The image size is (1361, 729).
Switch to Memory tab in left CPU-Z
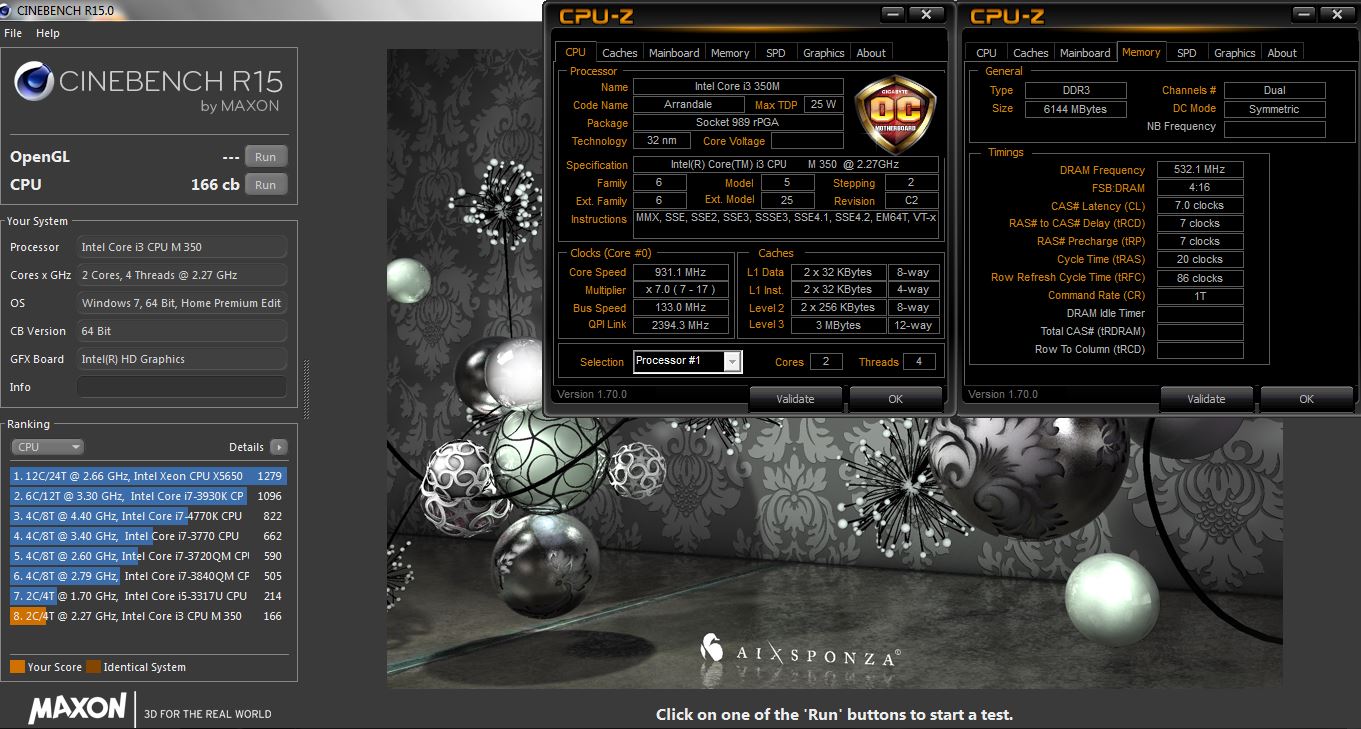coord(730,53)
